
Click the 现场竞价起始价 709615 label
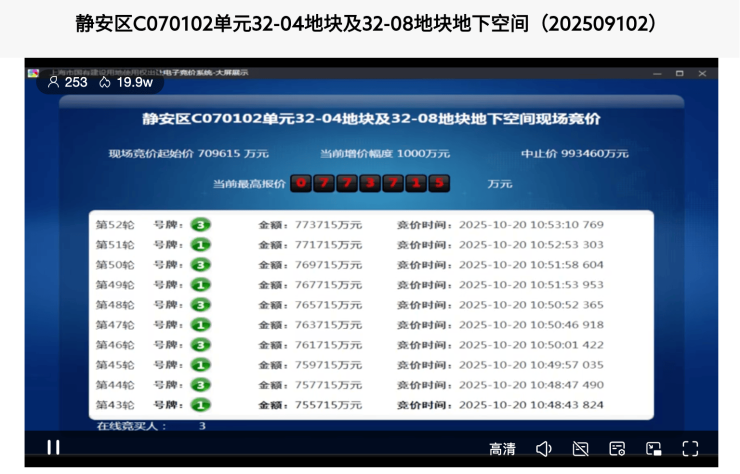click(189, 153)
